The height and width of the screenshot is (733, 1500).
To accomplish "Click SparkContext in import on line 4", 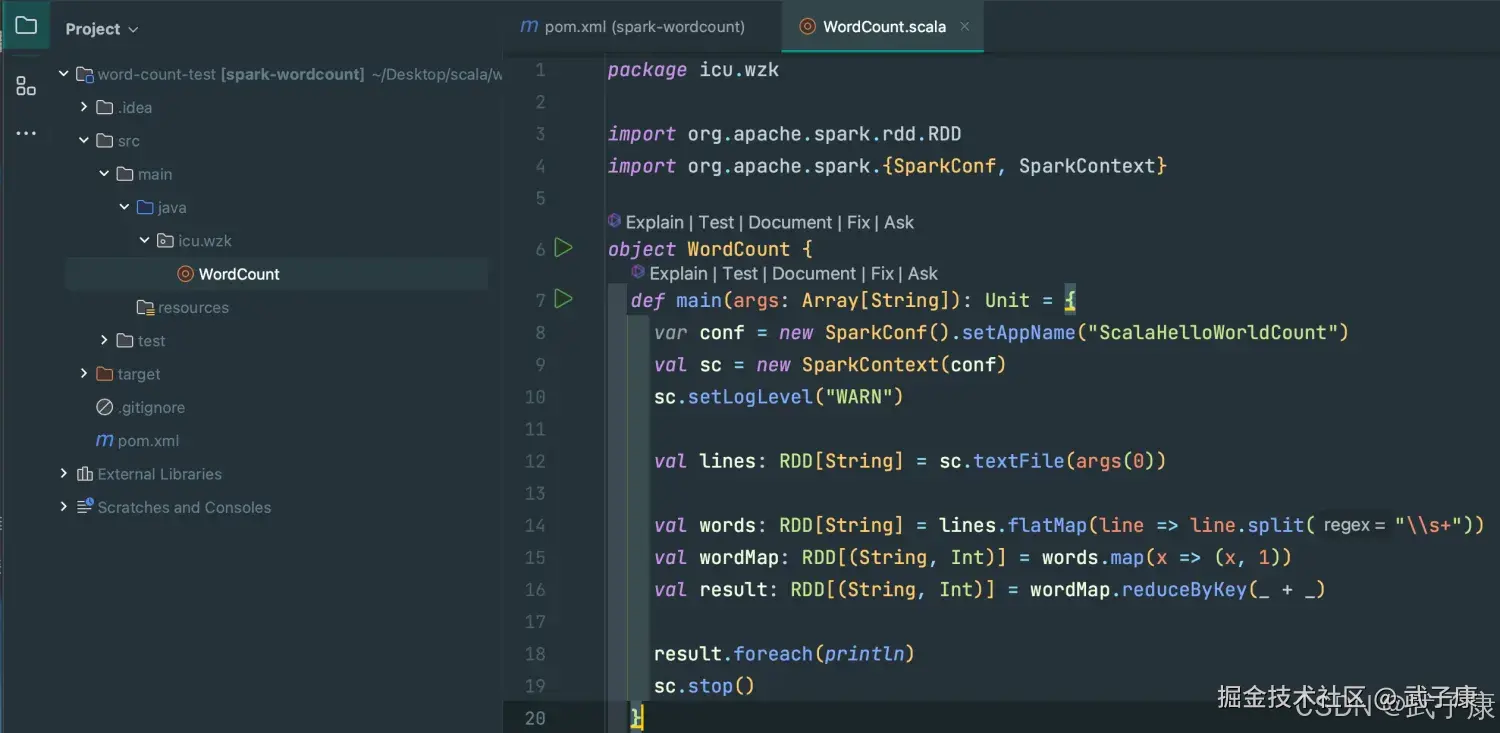I will click(x=1087, y=166).
